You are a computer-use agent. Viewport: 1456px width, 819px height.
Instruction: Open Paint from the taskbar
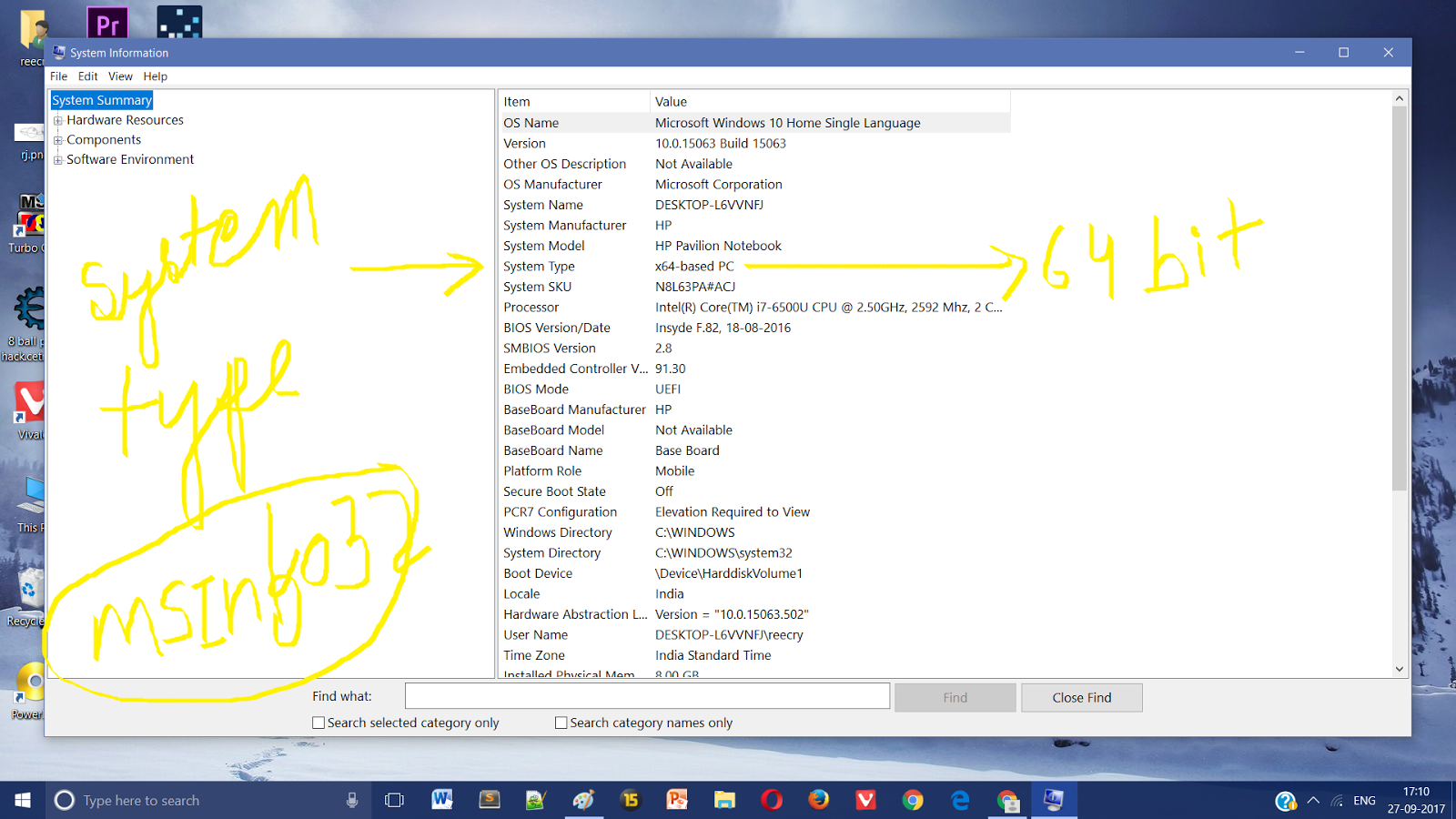click(x=583, y=800)
